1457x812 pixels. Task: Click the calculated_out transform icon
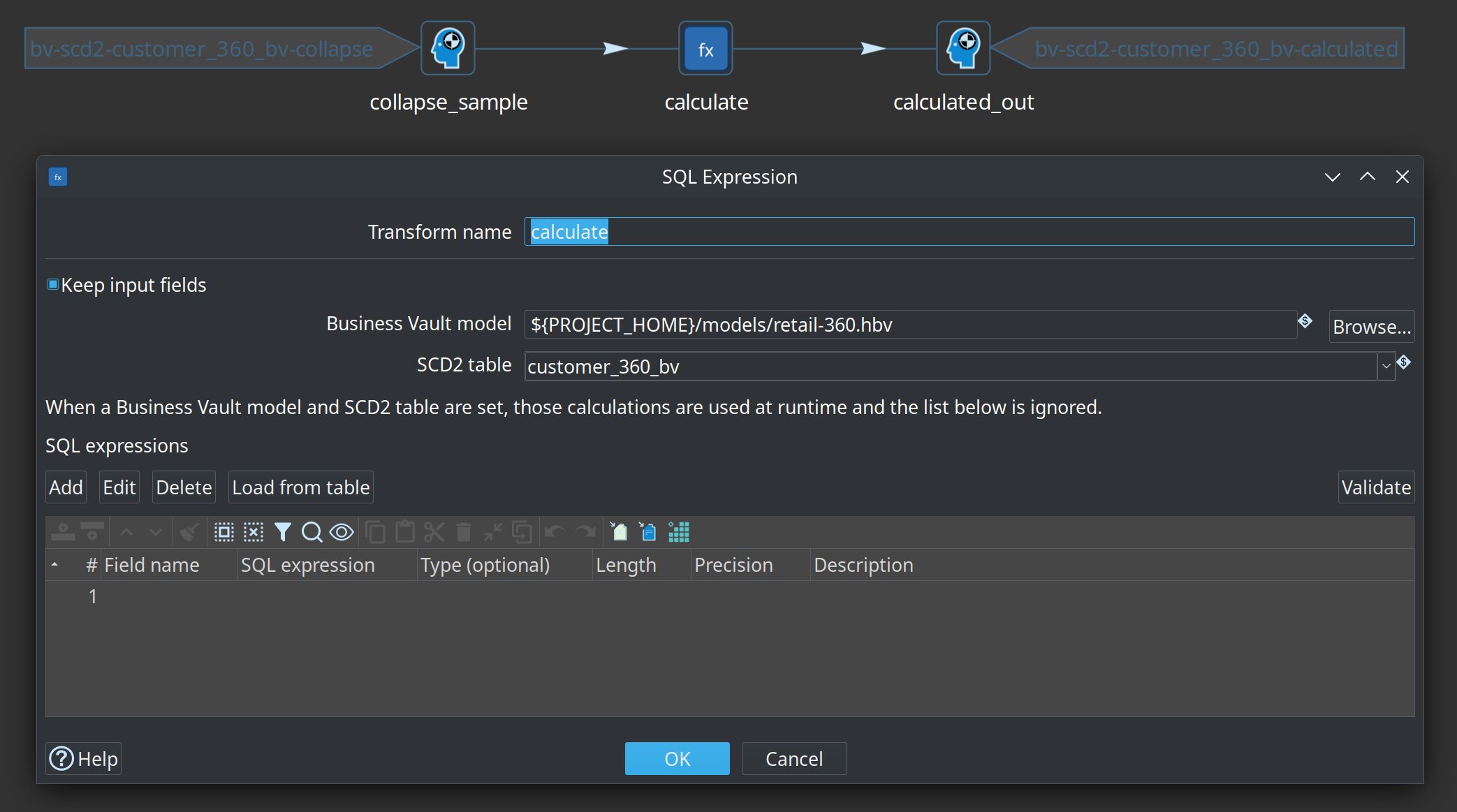[963, 48]
